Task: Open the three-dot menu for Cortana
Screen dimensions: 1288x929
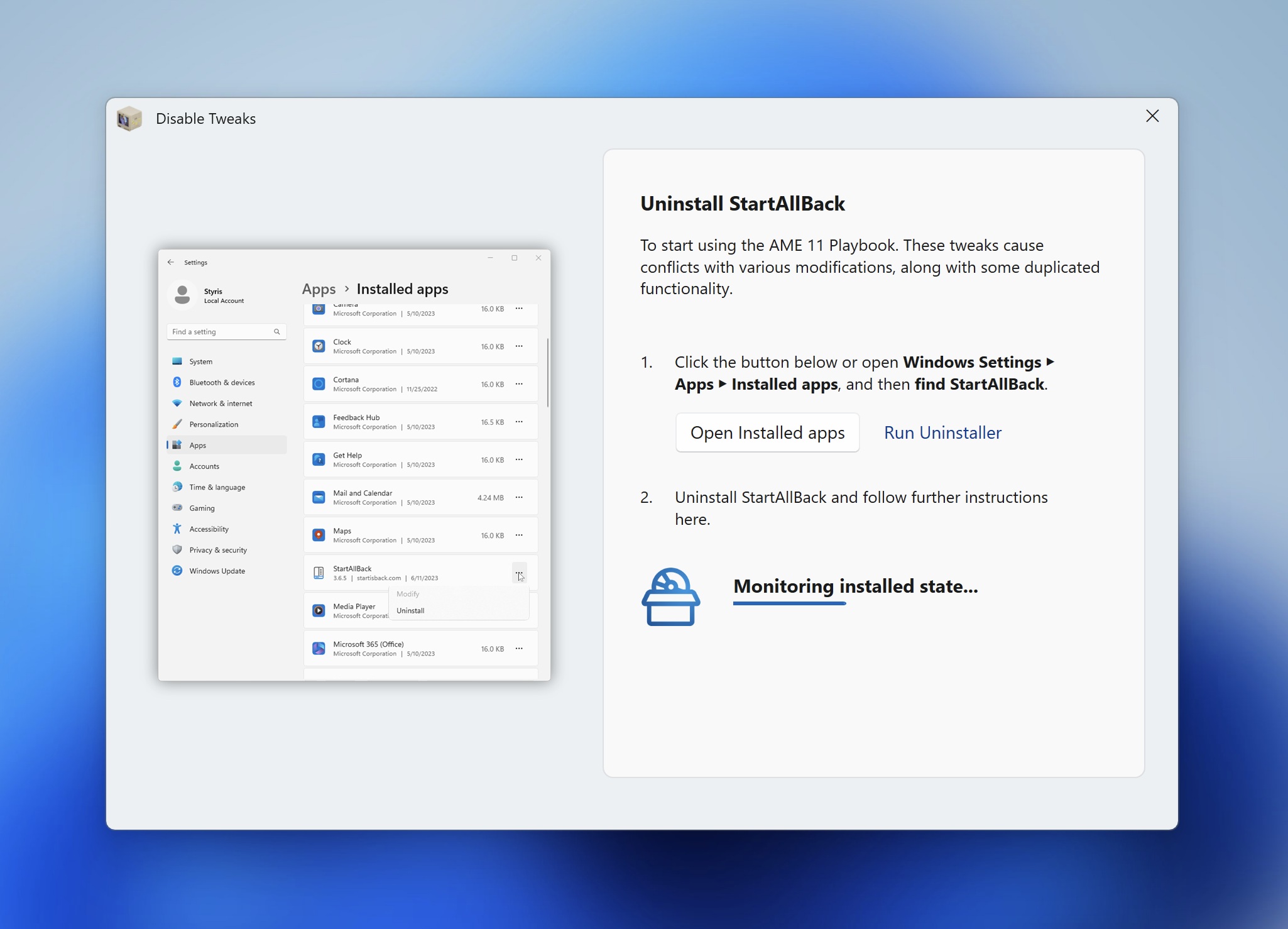Action: point(519,384)
